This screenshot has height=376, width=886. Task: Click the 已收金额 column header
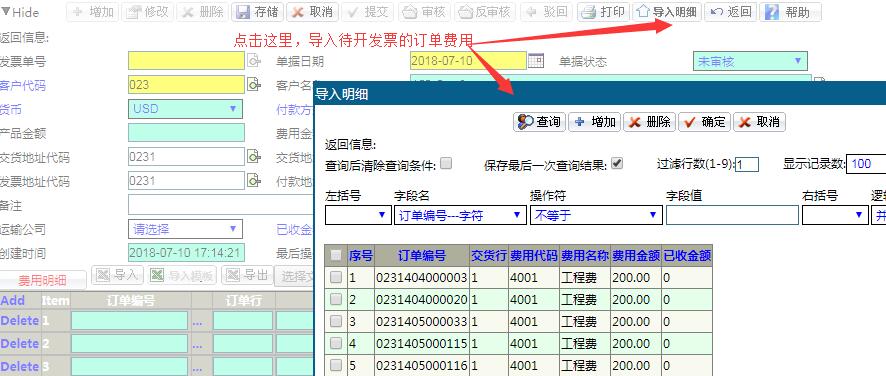(687, 256)
